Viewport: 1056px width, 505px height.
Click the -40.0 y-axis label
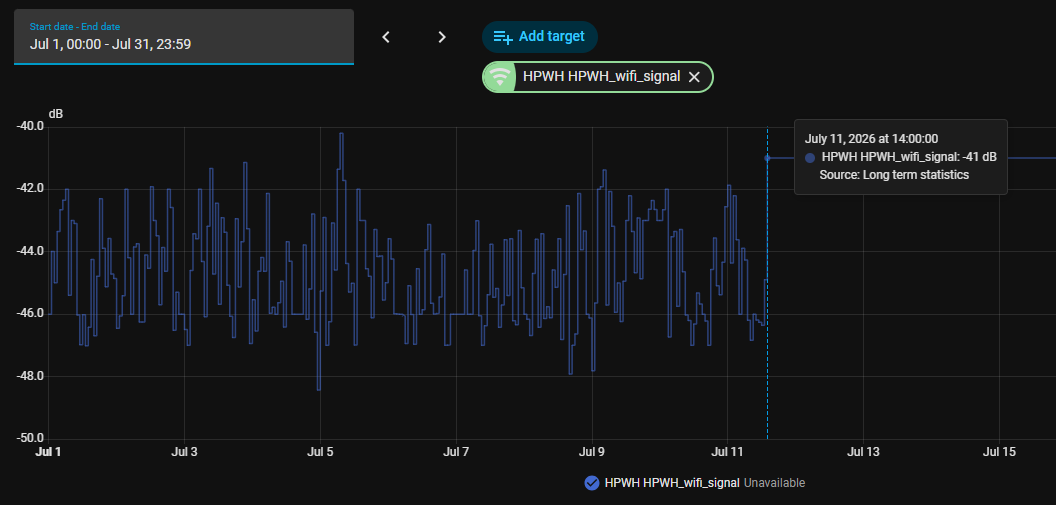click(x=30, y=126)
